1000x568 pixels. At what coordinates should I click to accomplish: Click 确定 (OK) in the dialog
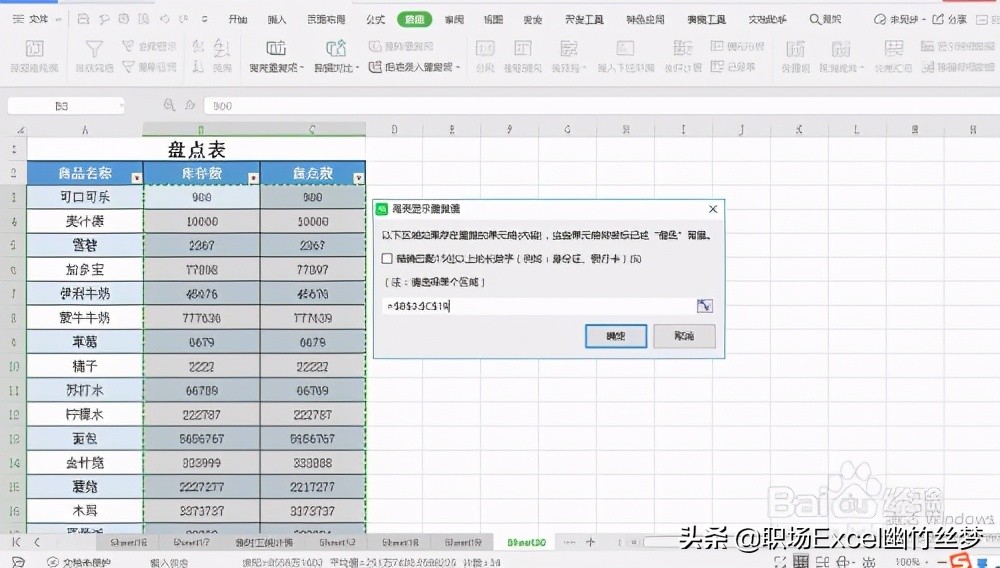[615, 336]
